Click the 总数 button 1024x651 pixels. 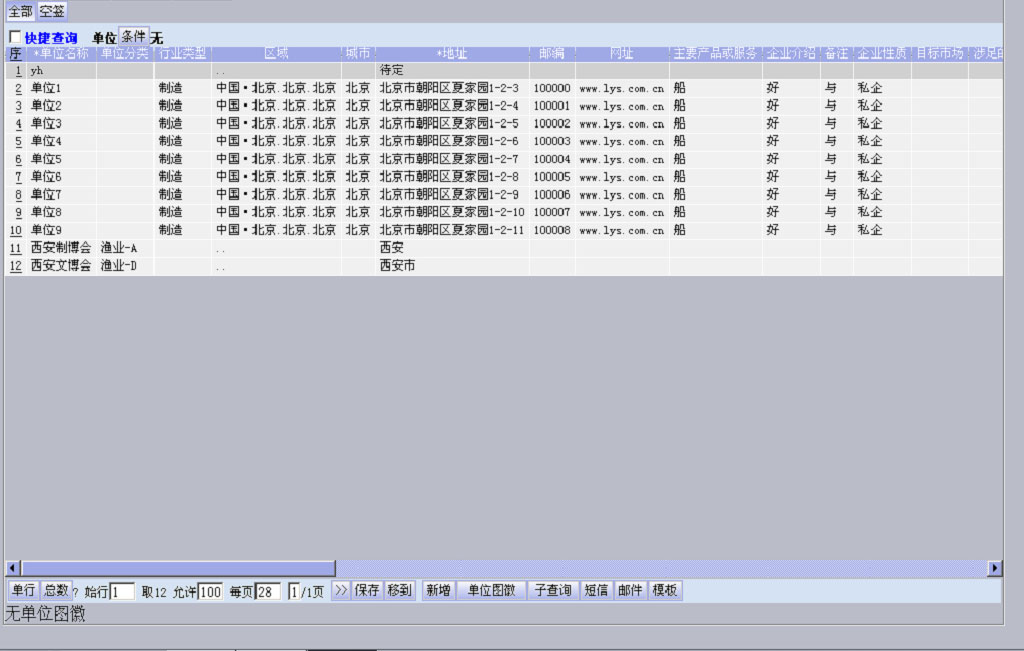pos(56,591)
